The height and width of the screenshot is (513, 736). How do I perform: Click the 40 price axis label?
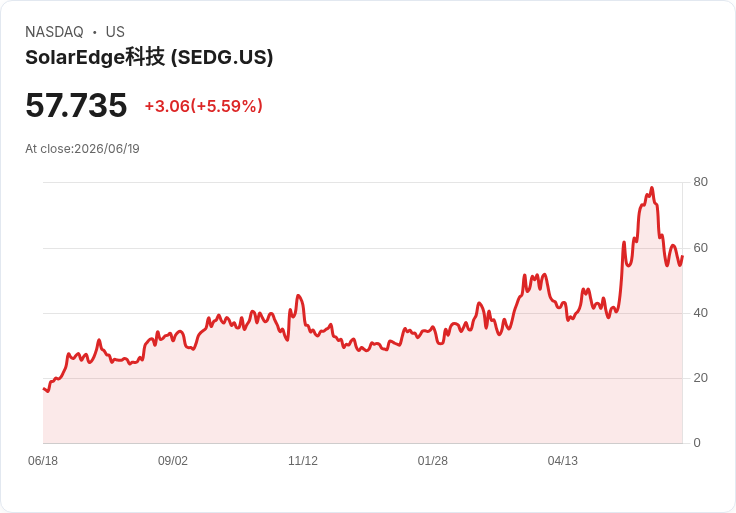700,313
